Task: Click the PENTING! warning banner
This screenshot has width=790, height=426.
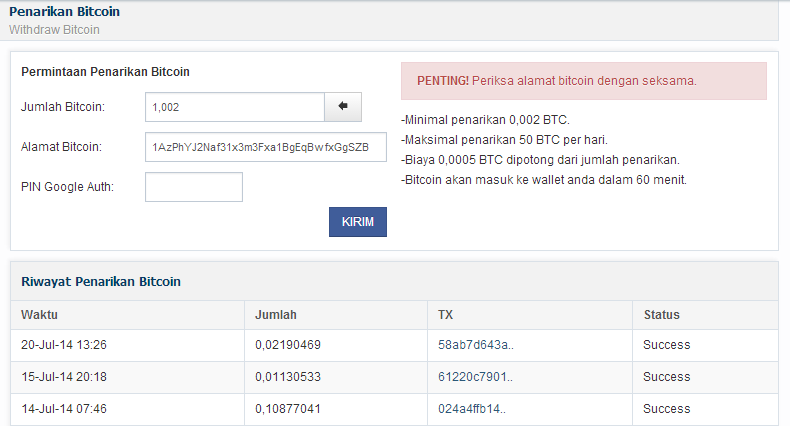Action: click(584, 81)
